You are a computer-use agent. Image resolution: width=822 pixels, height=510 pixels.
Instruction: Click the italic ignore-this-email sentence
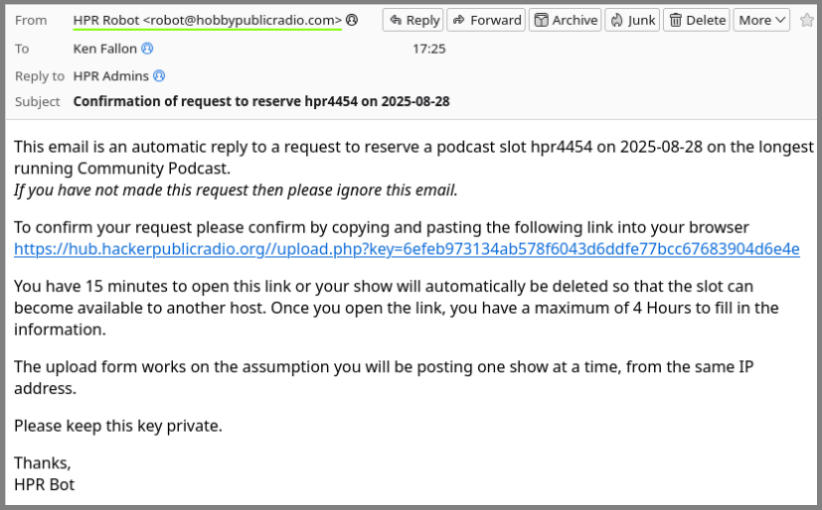pos(236,190)
